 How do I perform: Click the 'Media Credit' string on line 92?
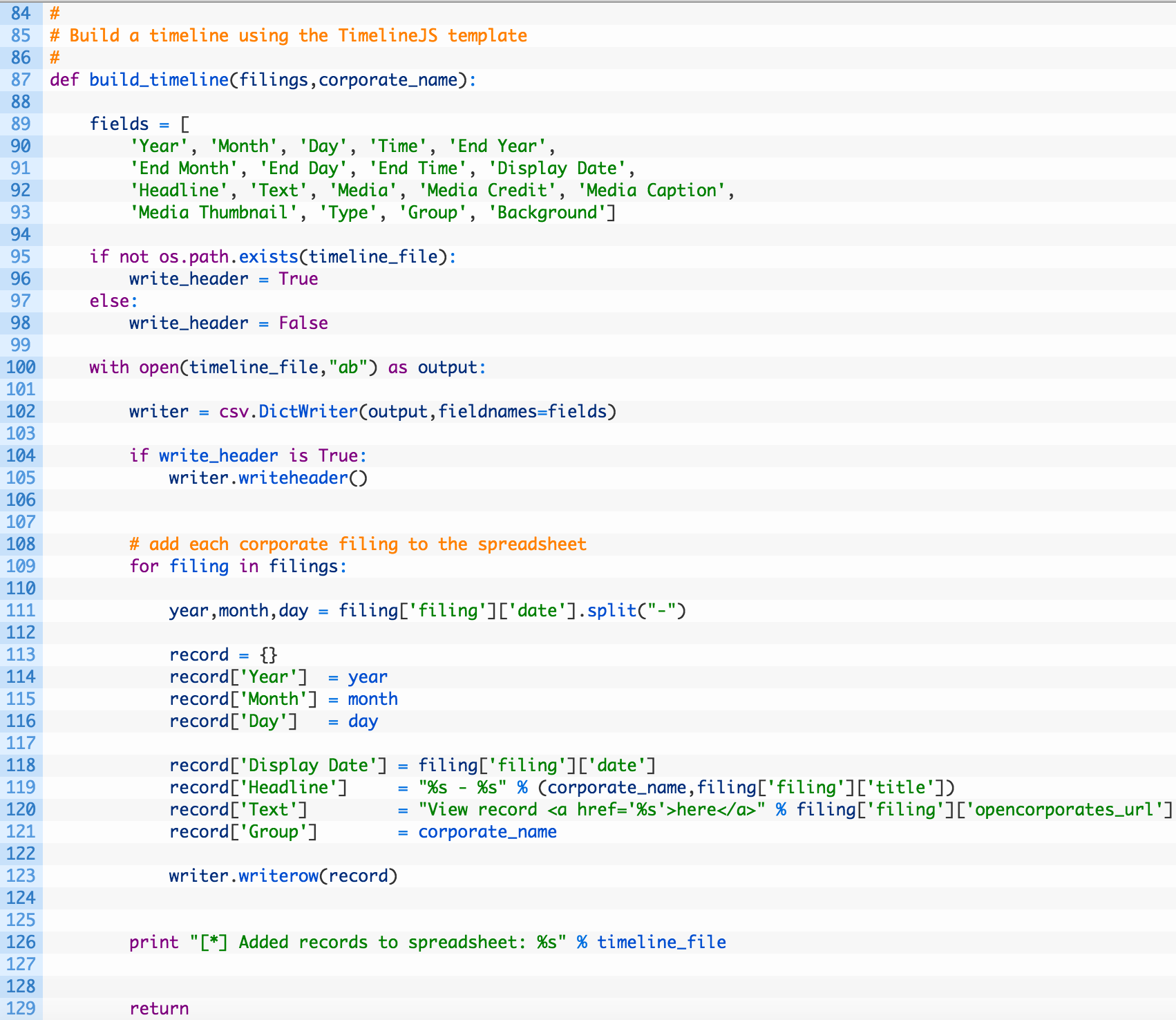point(487,191)
